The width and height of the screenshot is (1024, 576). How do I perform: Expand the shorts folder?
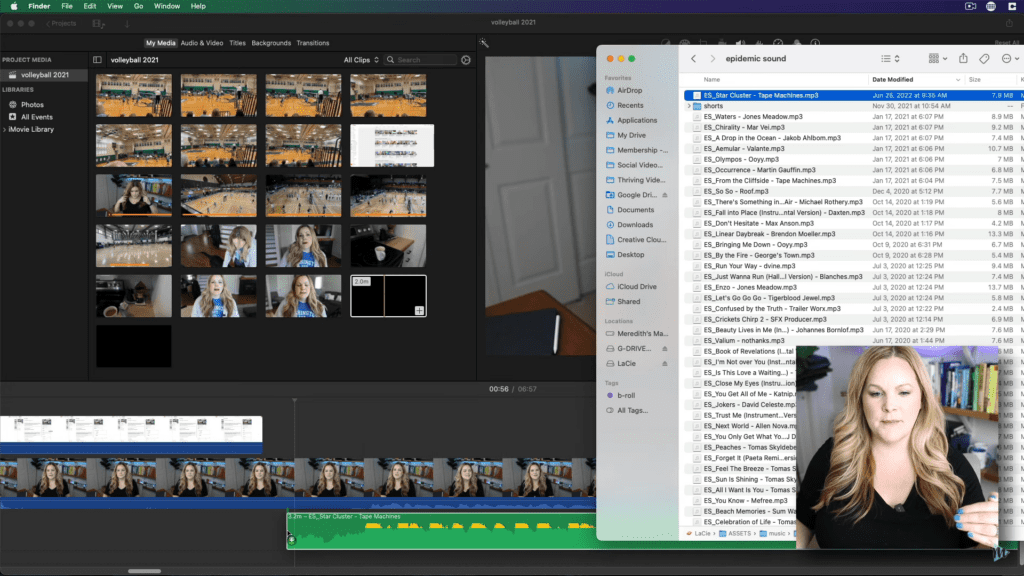(x=689, y=106)
